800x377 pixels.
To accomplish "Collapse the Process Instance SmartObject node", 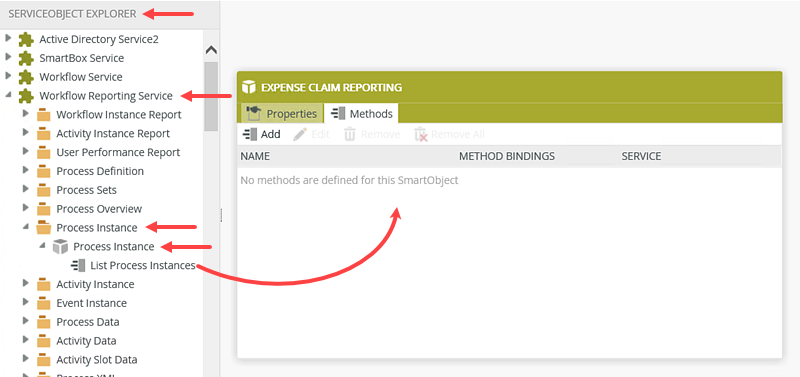I will pyautogui.click(x=42, y=246).
